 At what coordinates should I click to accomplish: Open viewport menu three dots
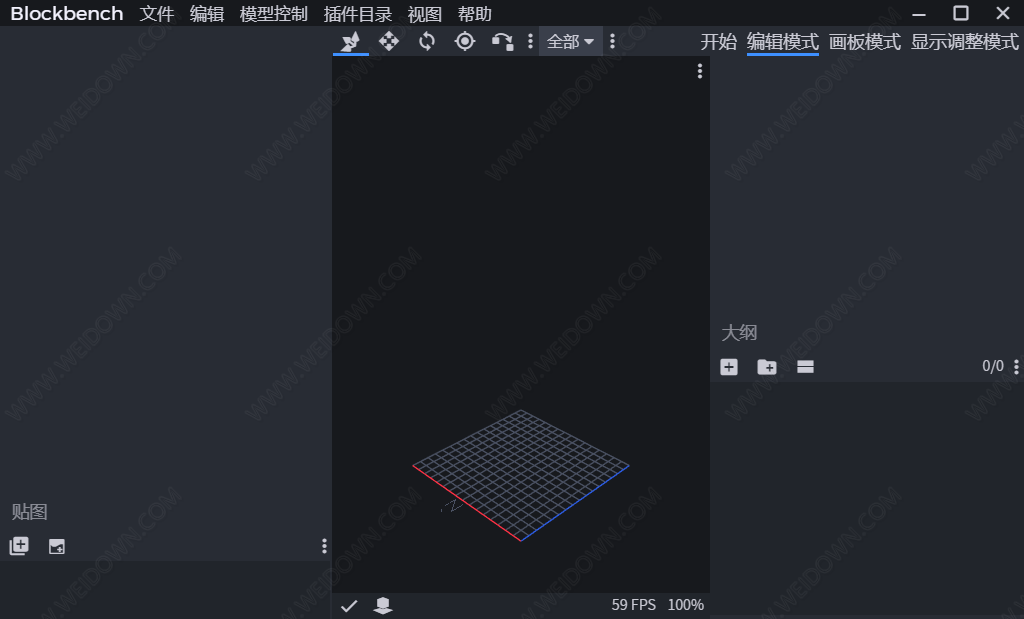[x=699, y=71]
